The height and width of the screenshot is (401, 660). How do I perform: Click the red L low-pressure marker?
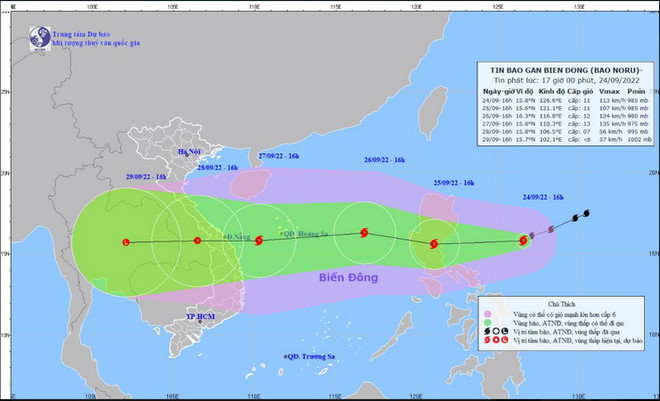(x=125, y=242)
